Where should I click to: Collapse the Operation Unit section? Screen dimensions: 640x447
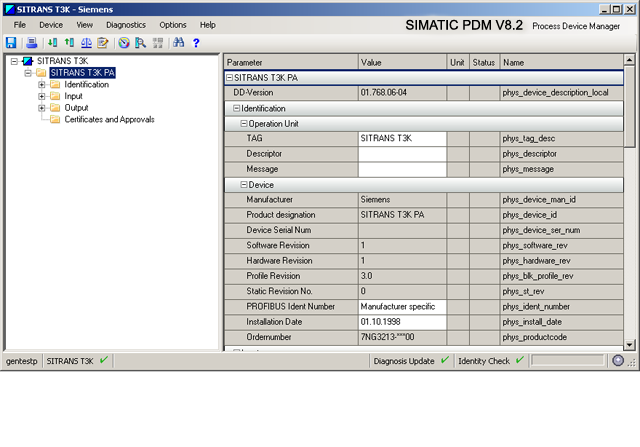[x=242, y=123]
